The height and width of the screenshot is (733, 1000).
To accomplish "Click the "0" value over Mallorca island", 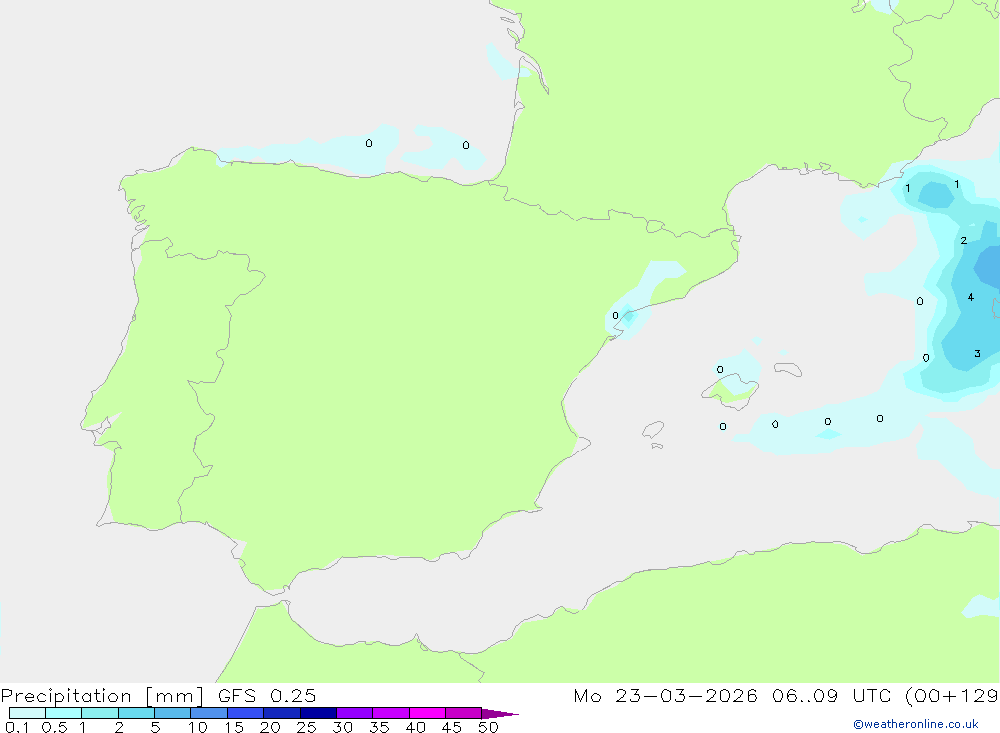I will (720, 370).
